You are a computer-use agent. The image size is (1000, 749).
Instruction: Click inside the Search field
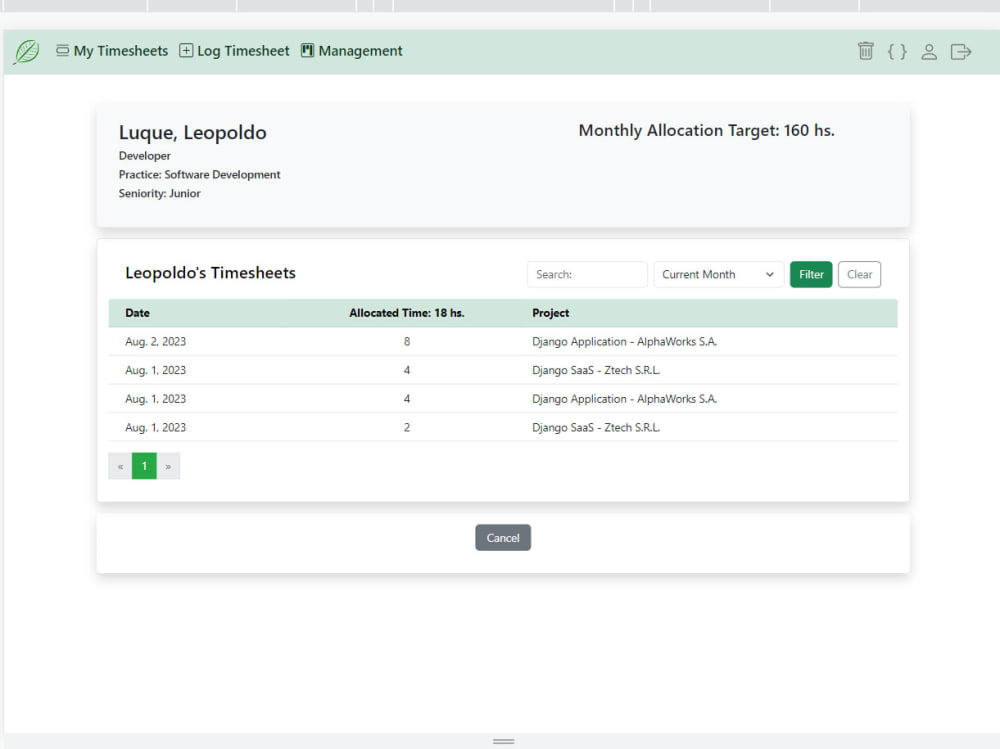pyautogui.click(x=587, y=274)
